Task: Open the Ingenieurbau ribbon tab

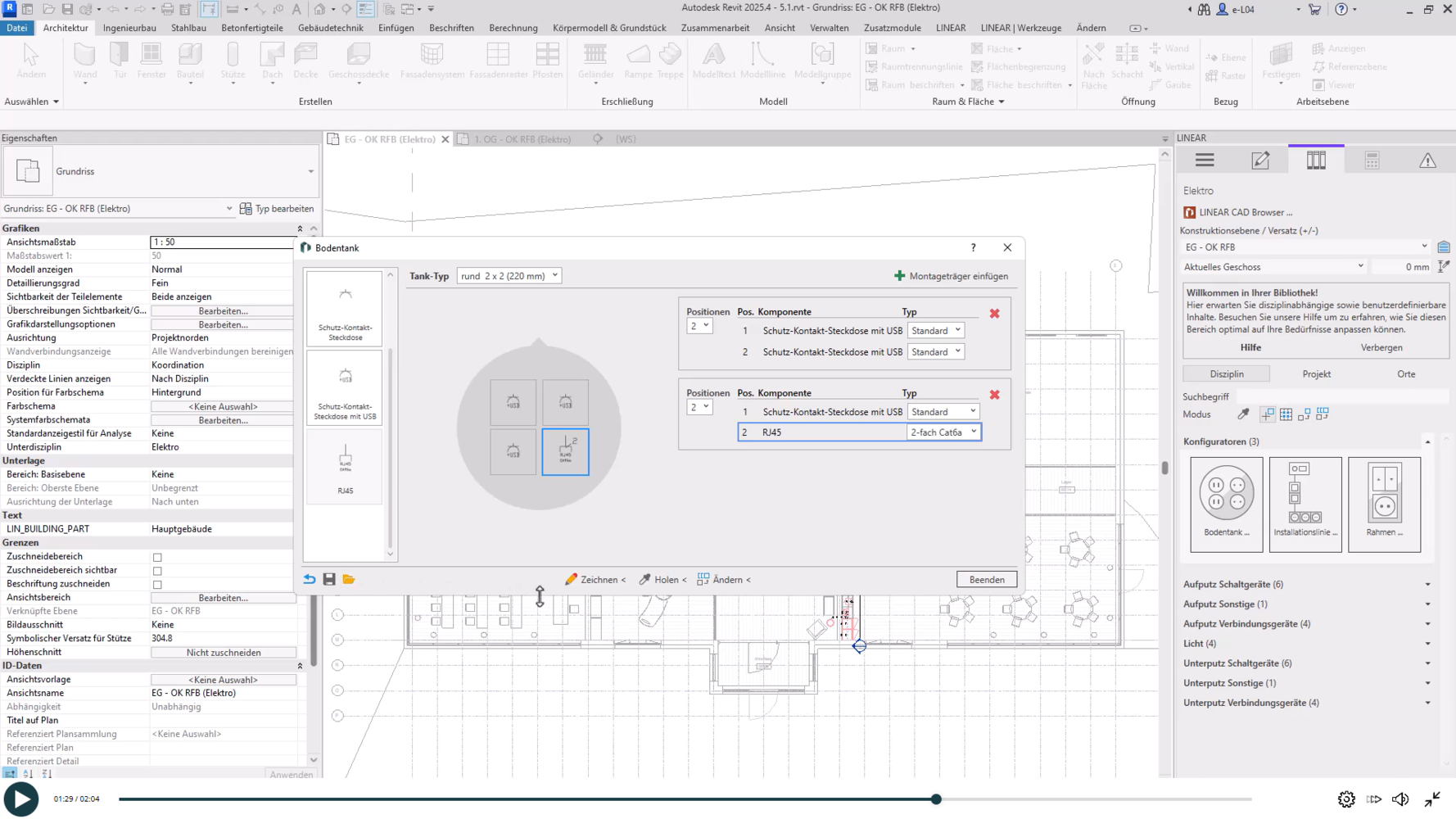Action: [x=129, y=28]
